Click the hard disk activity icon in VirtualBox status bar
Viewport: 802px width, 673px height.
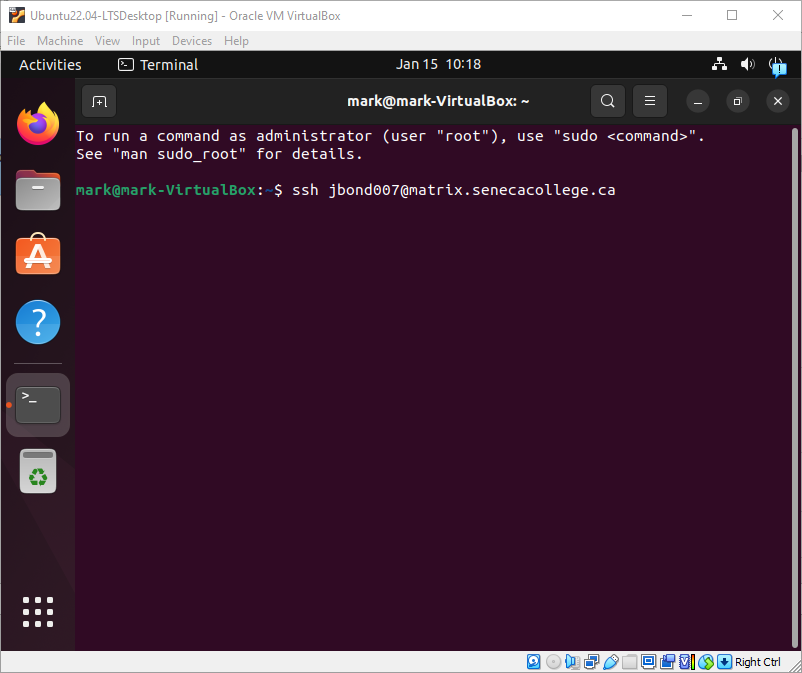(533, 661)
